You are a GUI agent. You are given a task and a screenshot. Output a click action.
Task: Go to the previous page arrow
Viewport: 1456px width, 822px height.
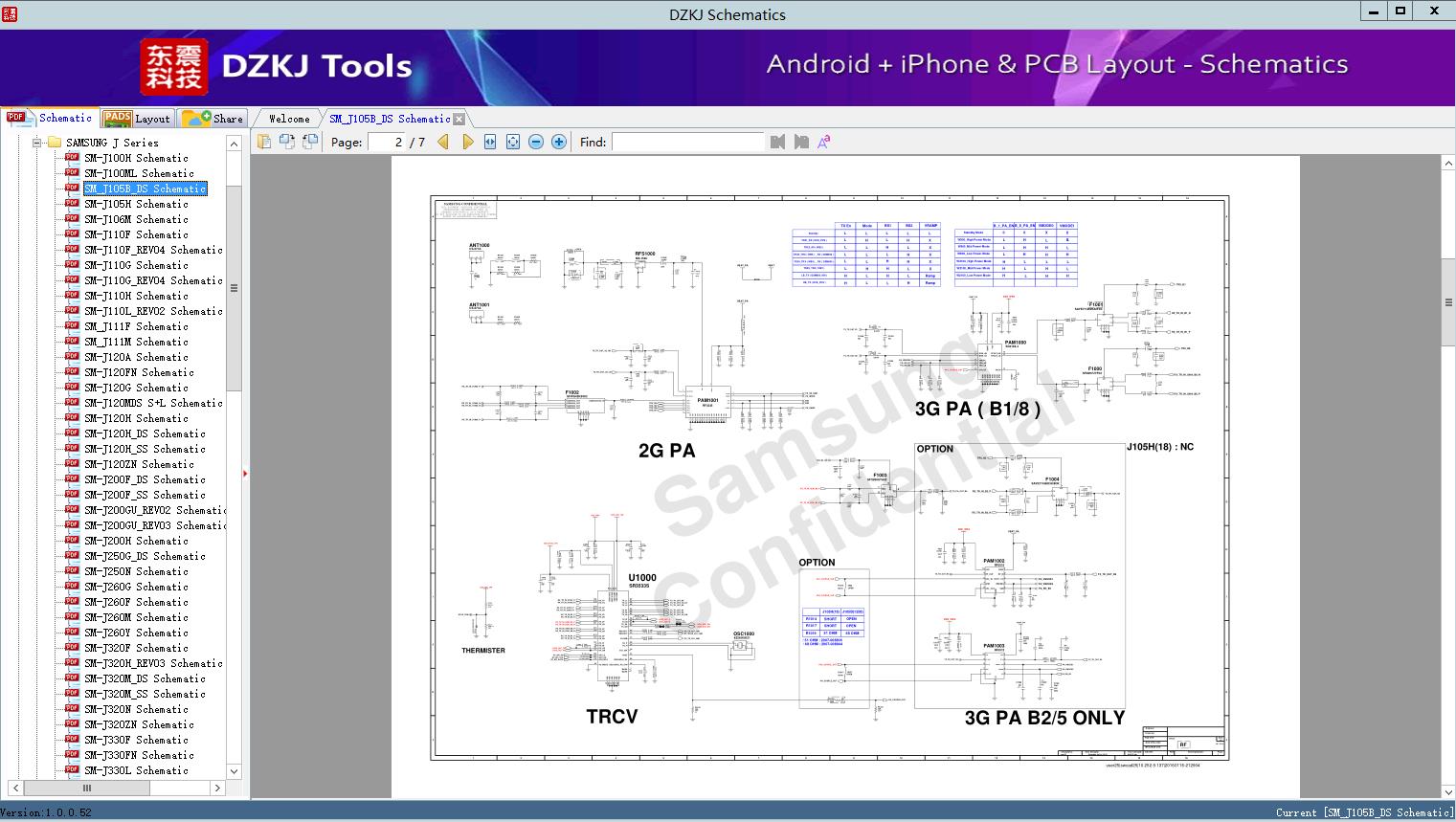tap(443, 142)
